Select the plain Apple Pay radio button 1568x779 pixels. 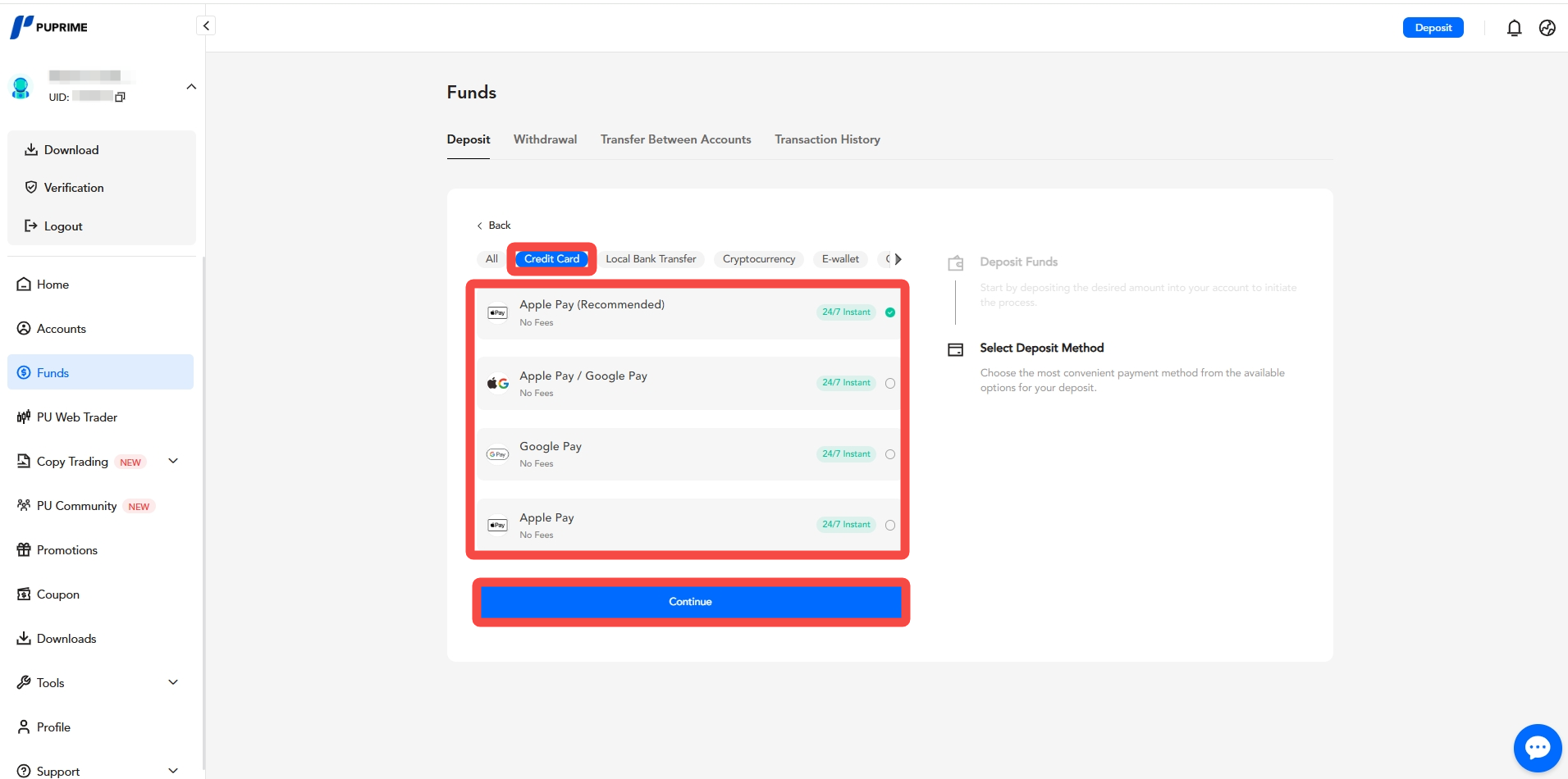(890, 525)
